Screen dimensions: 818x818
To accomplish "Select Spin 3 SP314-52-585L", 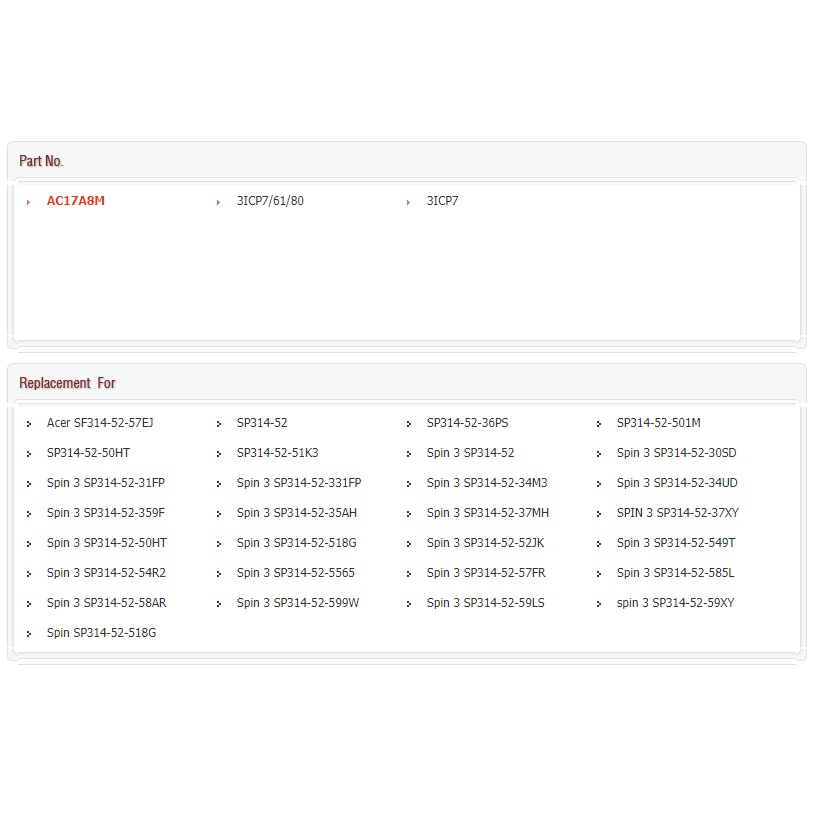I will [676, 573].
